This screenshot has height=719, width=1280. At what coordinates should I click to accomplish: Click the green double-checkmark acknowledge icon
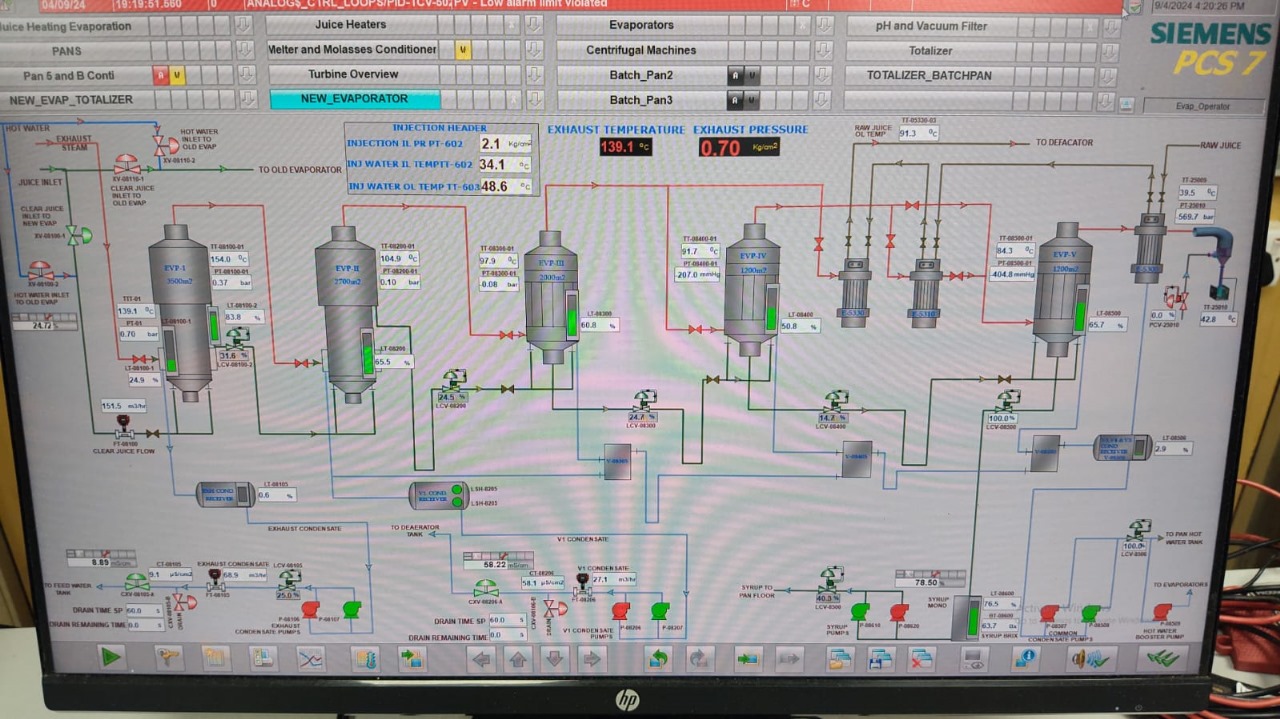pyautogui.click(x=1162, y=658)
